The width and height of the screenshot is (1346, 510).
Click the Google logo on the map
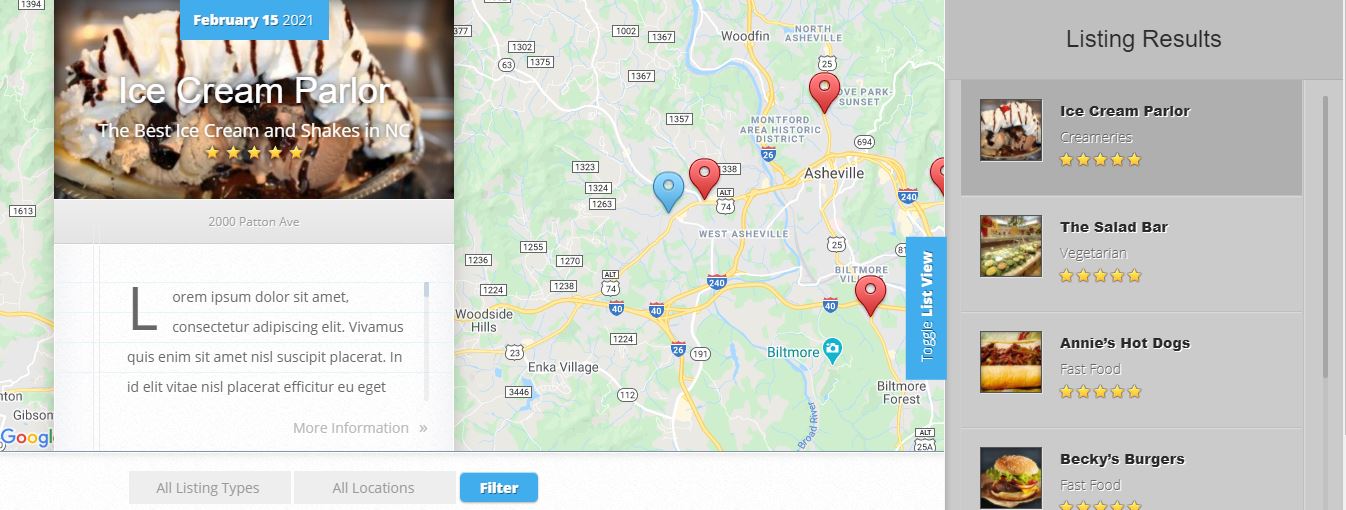coord(27,438)
